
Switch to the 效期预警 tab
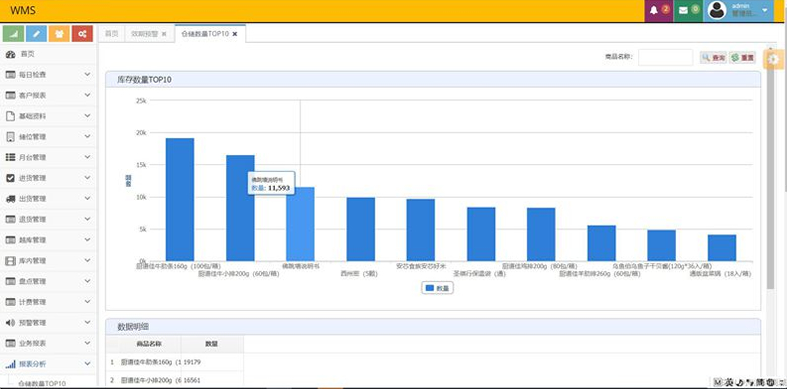pos(149,34)
